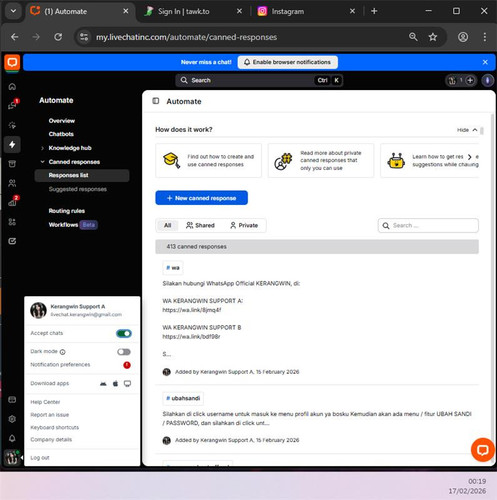Open Suggested responses menu item
This screenshot has height=500, width=497.
(x=78, y=189)
